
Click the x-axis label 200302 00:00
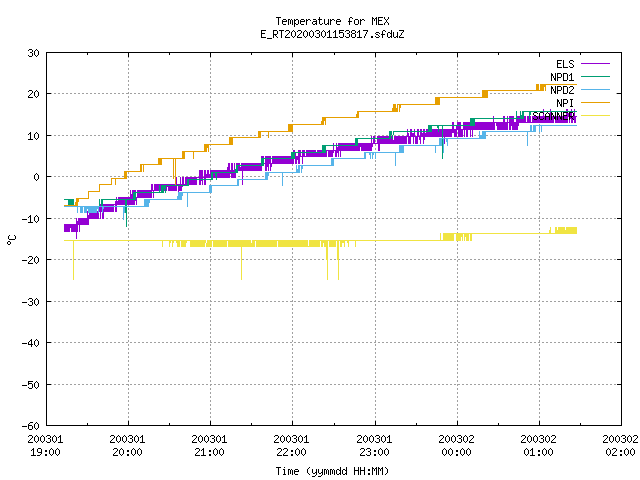[456, 446]
